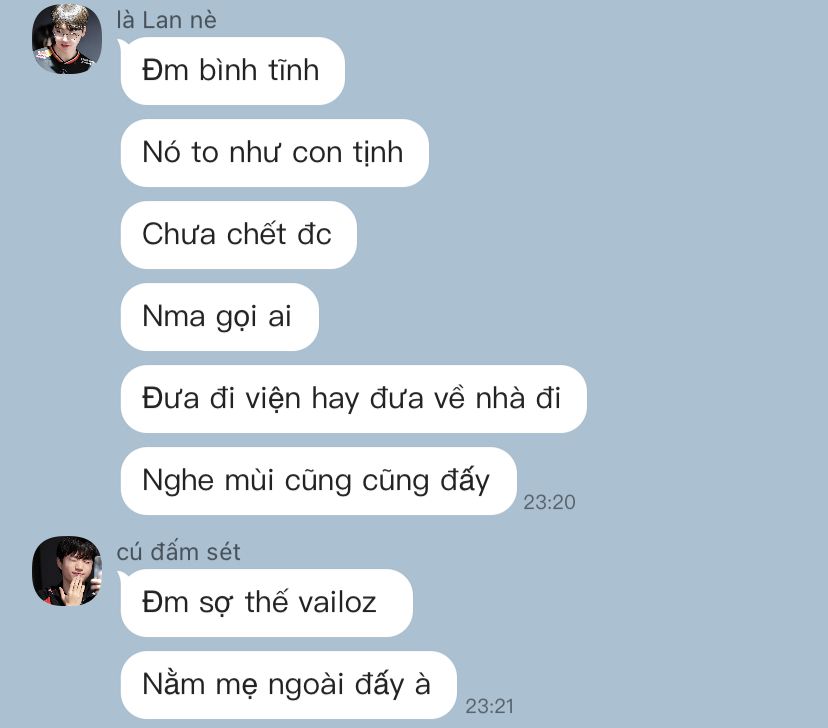Image resolution: width=828 pixels, height=728 pixels.
Task: Click the word 'ngoài' in the last message
Action: (x=306, y=685)
